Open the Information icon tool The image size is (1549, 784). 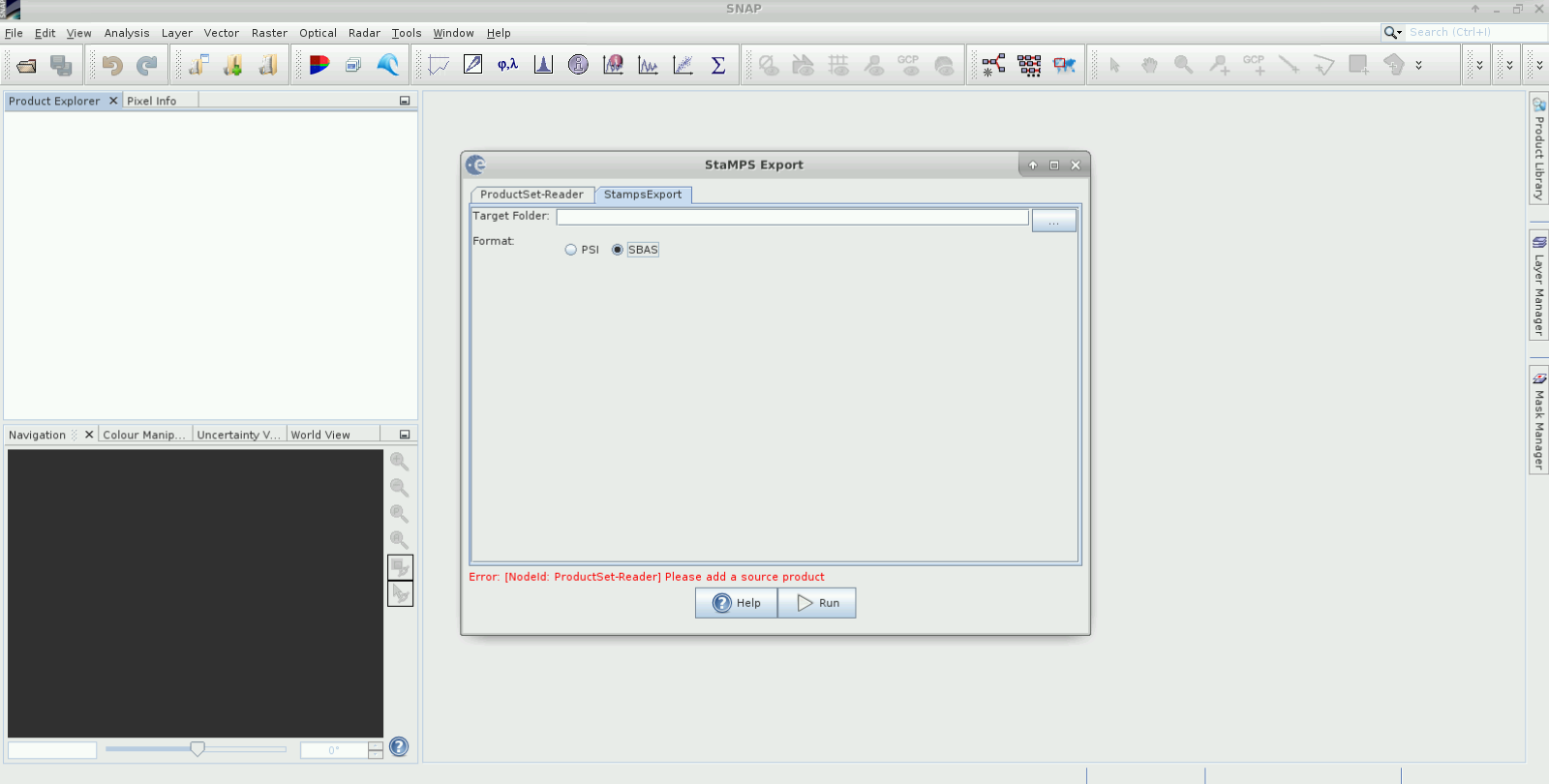tap(578, 65)
